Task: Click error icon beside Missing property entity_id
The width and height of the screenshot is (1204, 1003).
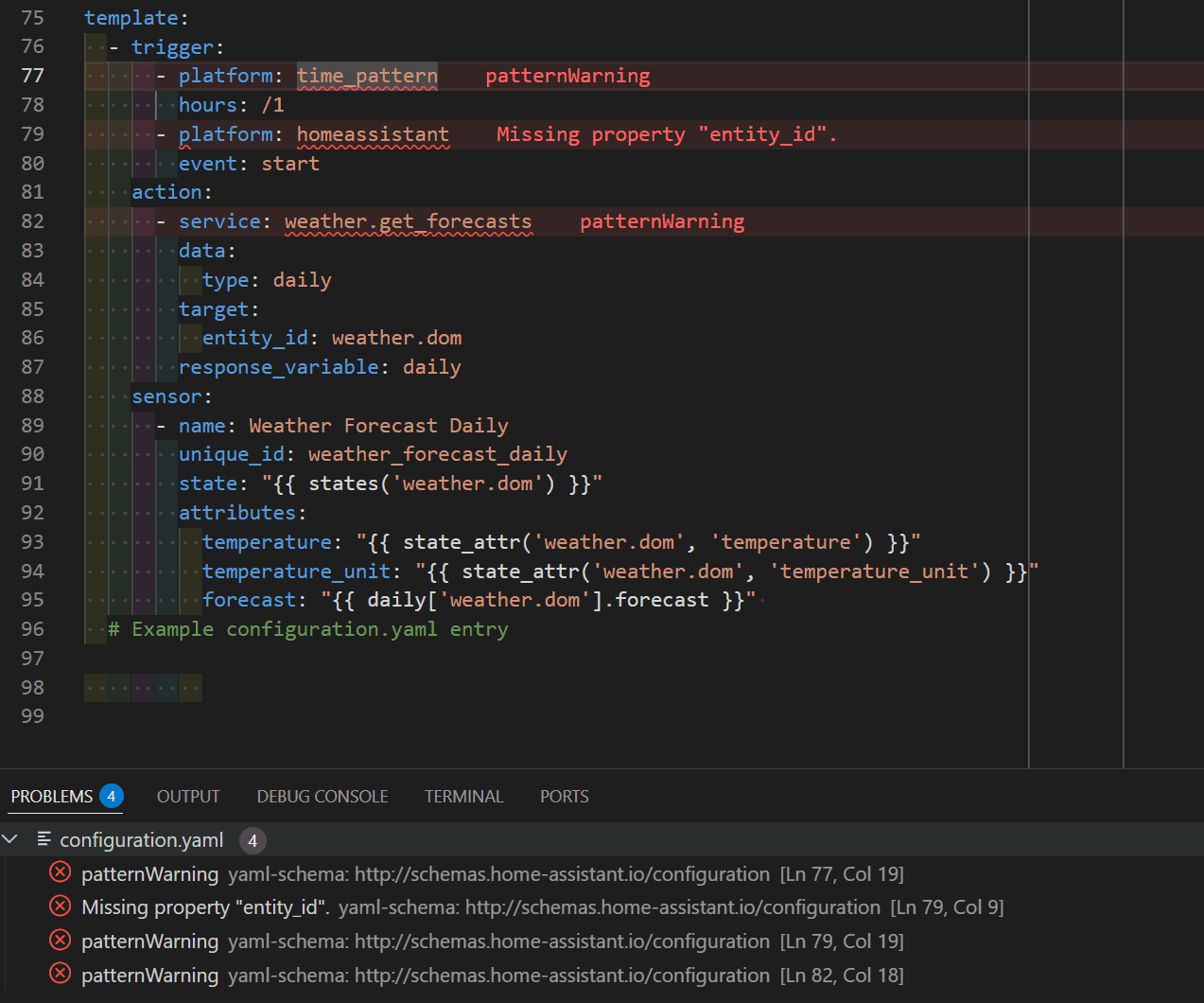Action: coord(60,906)
